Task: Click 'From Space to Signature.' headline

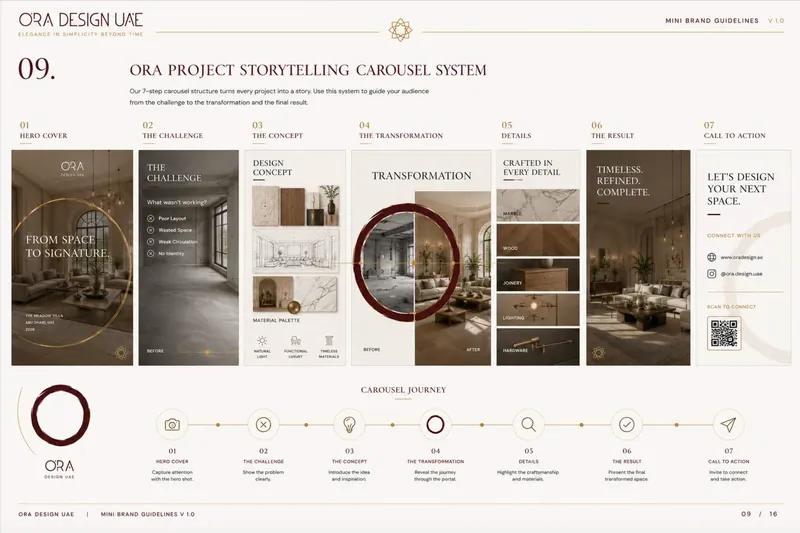Action: click(x=67, y=246)
